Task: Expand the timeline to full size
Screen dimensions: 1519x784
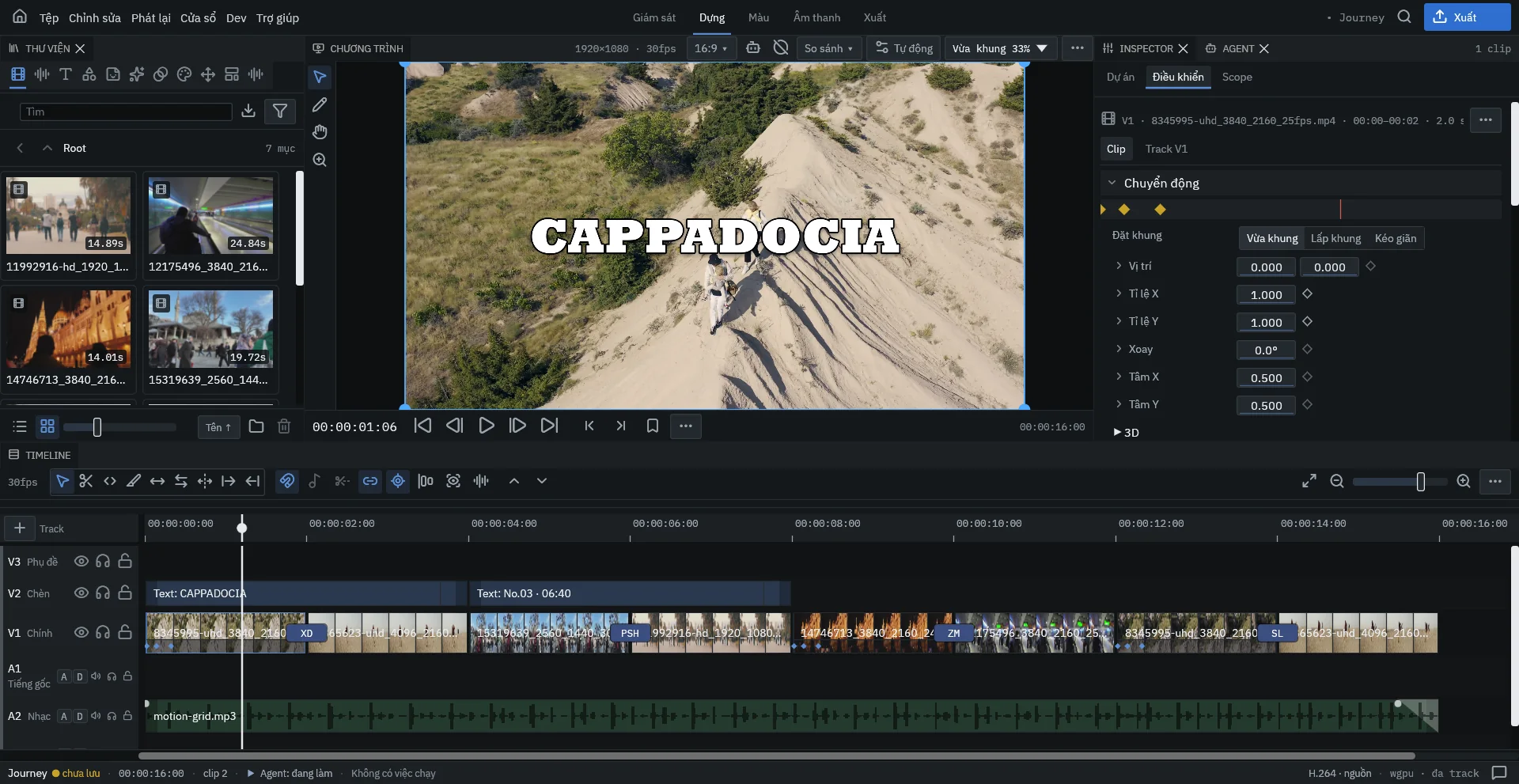Action: pos(1309,481)
